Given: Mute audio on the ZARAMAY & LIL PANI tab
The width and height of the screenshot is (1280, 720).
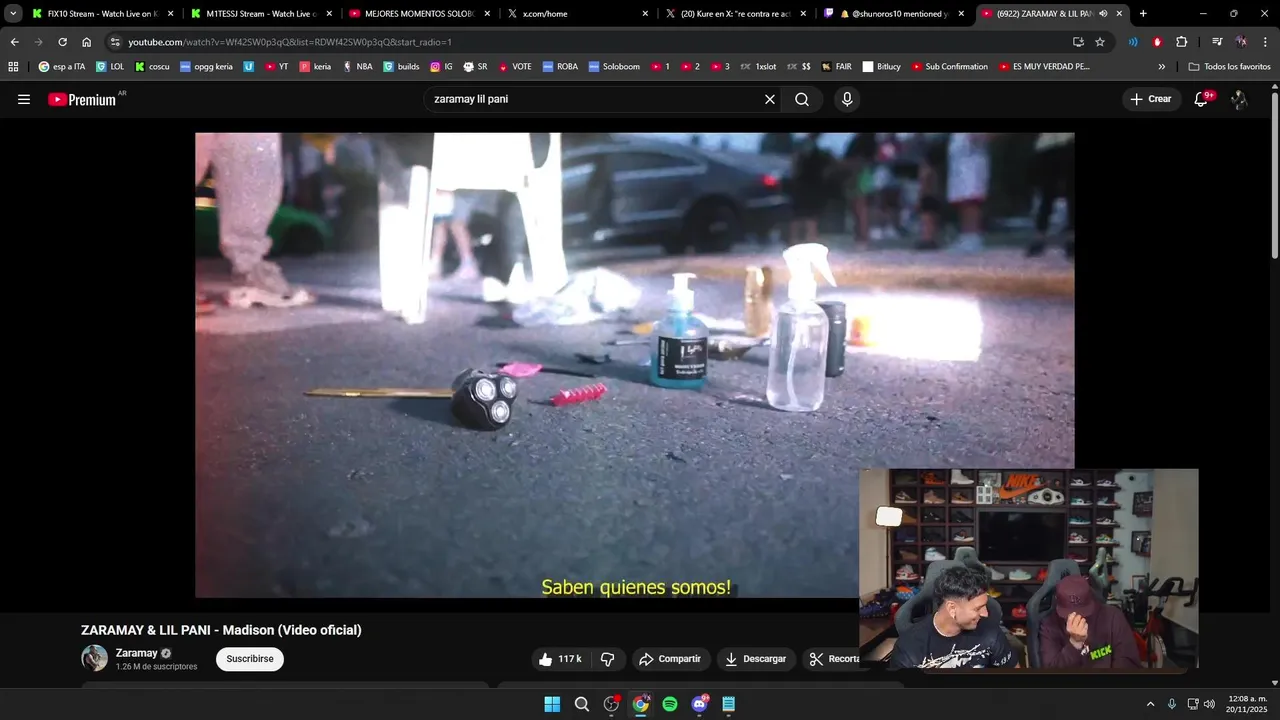Looking at the screenshot, I should 1103,14.
